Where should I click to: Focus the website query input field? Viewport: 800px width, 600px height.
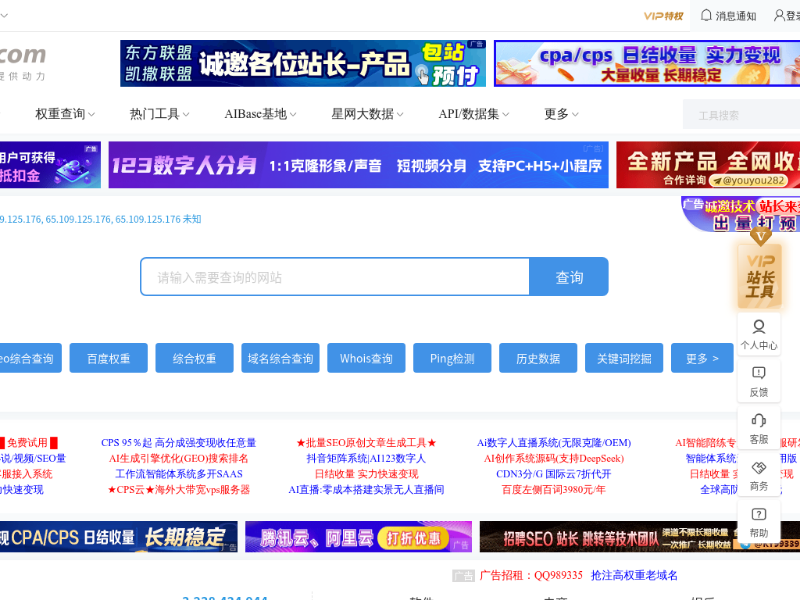point(334,277)
